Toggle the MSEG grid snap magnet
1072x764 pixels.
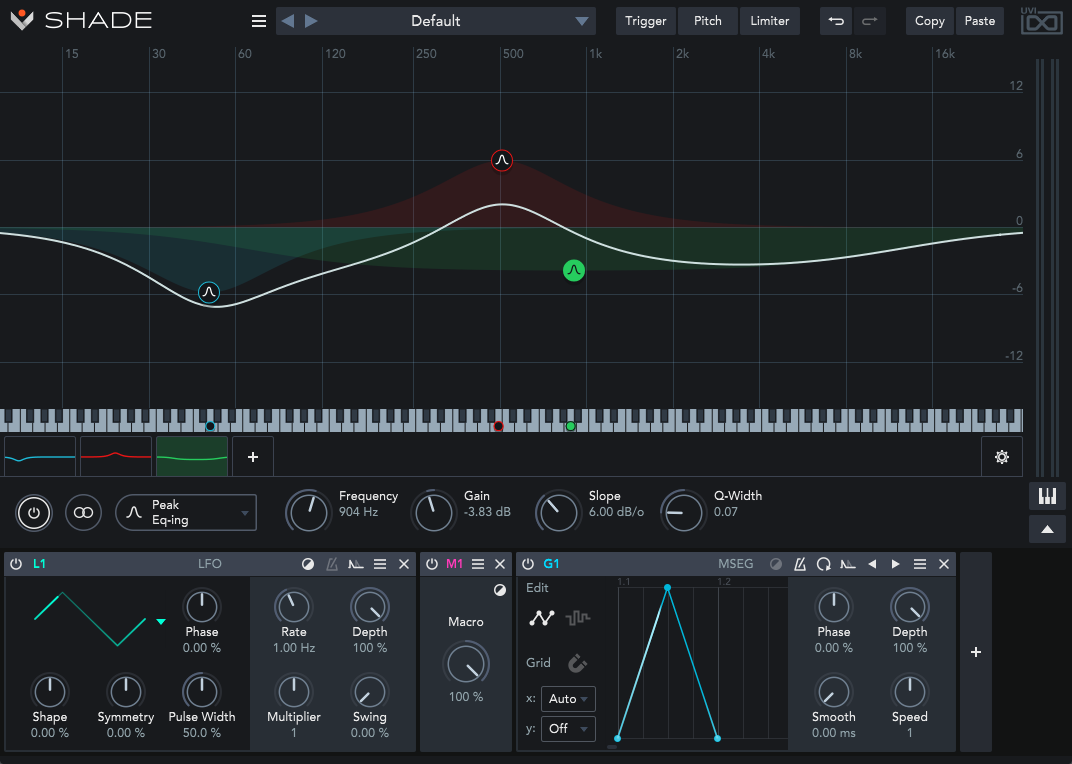pos(577,662)
